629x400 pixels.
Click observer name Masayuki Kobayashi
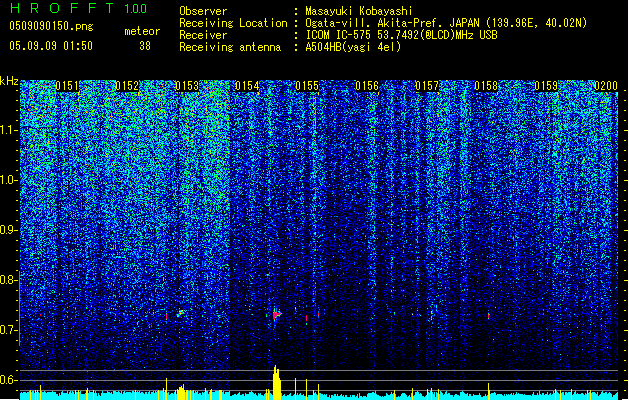(x=359, y=11)
